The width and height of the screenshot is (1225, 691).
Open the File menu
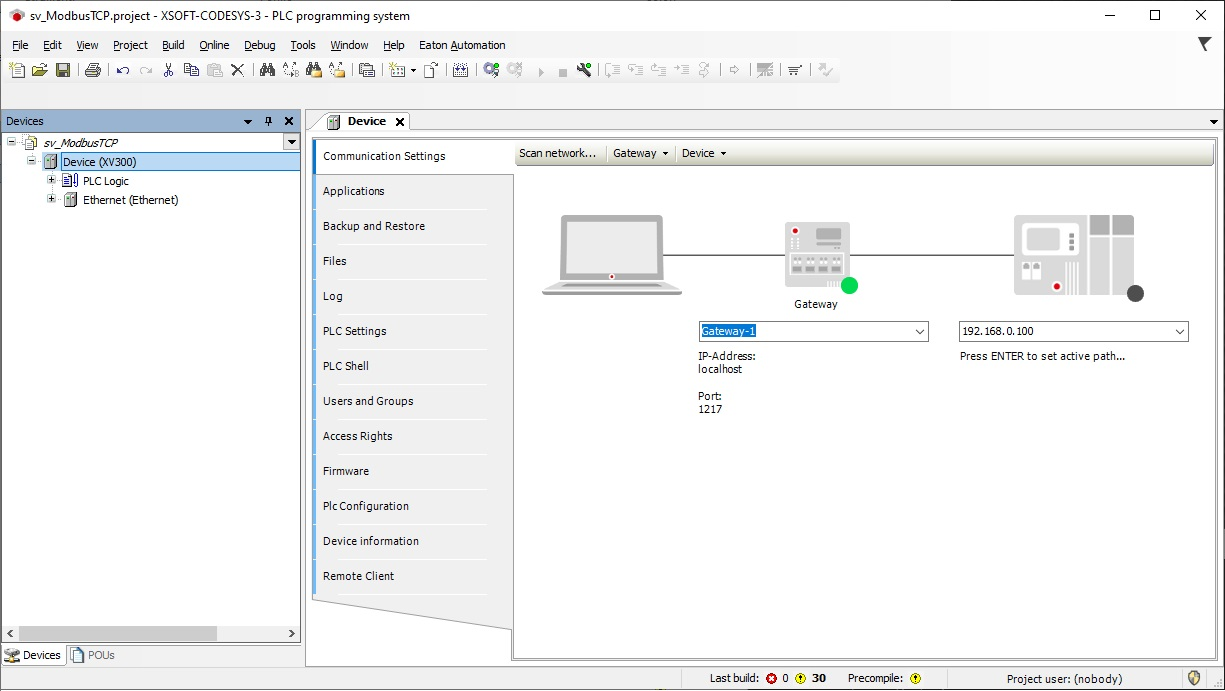(x=20, y=45)
